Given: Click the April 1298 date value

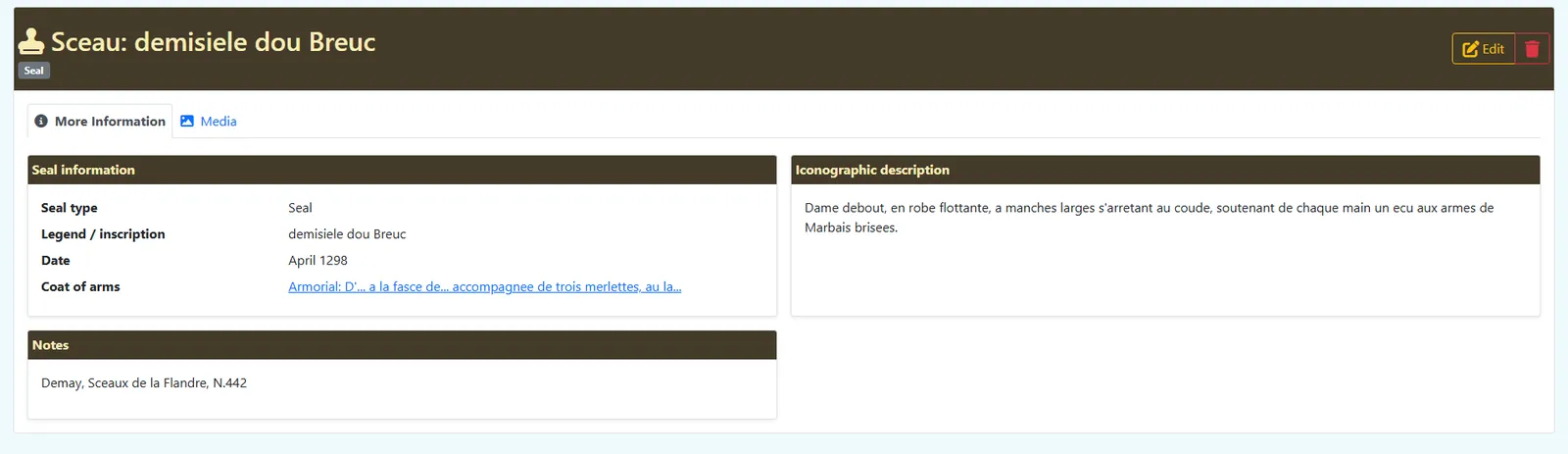Looking at the screenshot, I should pos(318,261).
